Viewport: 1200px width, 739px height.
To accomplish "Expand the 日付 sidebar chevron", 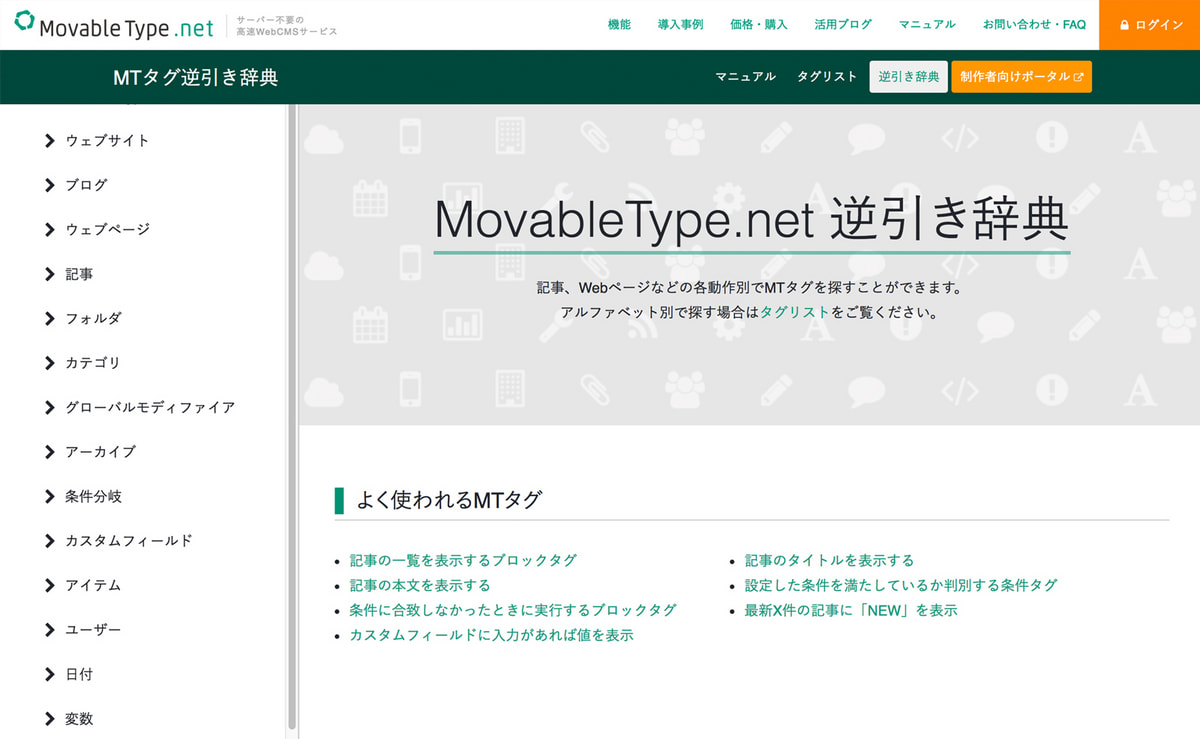I will tap(50, 675).
